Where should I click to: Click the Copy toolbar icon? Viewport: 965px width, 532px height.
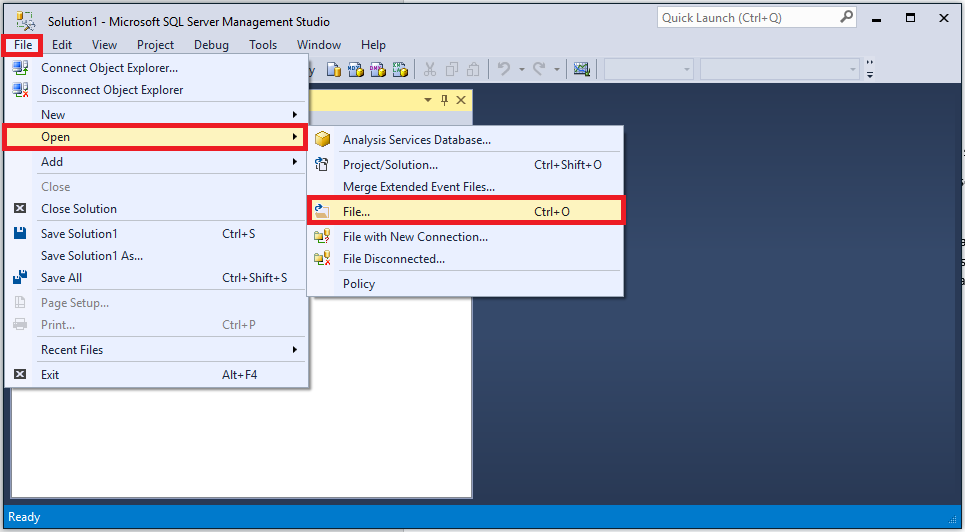click(451, 70)
